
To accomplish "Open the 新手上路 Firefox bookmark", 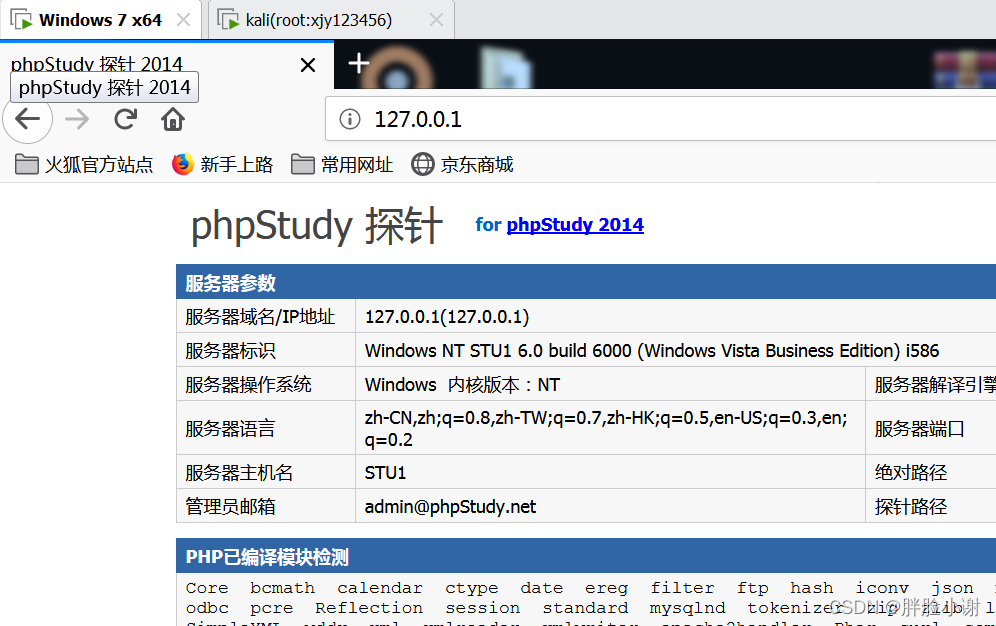I will point(222,164).
